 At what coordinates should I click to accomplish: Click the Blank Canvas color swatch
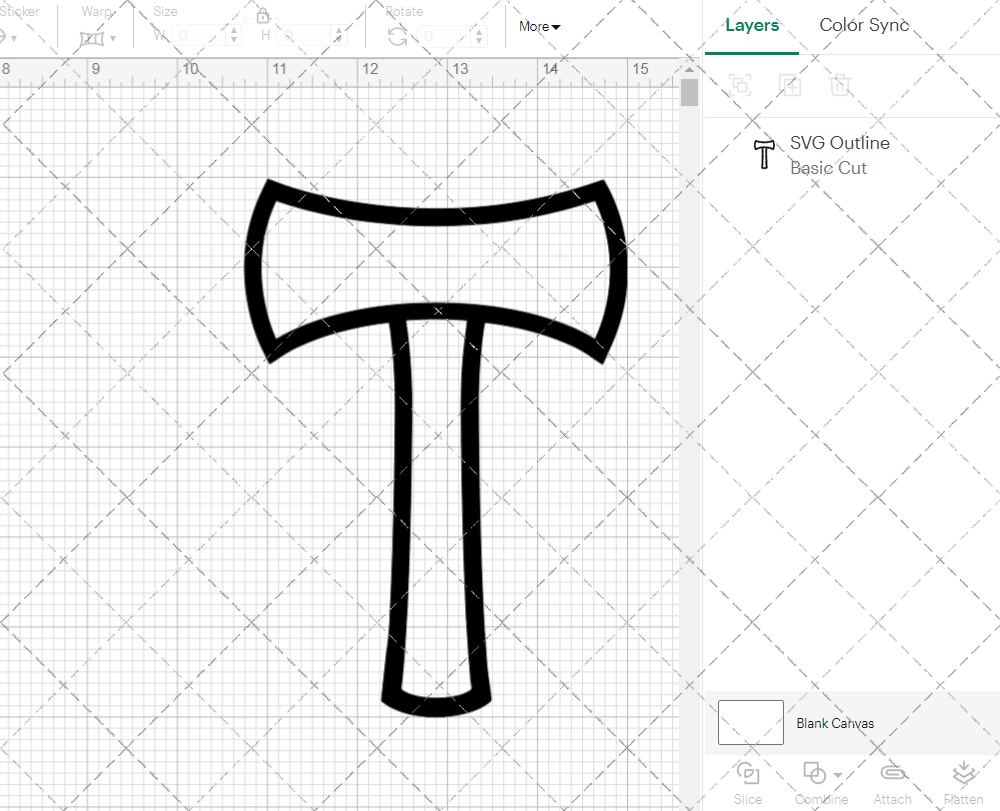[749, 722]
